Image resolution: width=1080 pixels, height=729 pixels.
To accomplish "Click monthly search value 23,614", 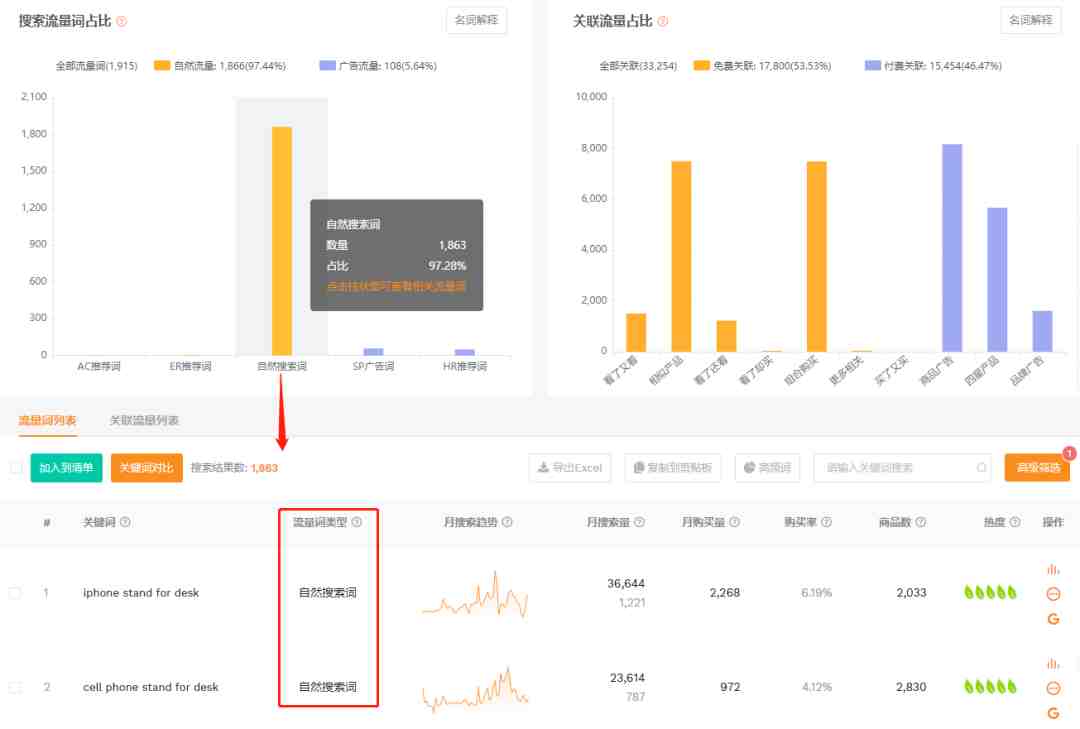I will [627, 678].
